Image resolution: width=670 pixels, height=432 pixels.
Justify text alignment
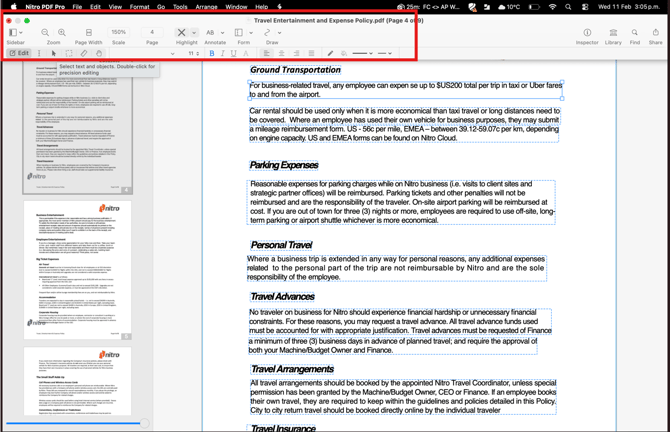click(x=311, y=53)
